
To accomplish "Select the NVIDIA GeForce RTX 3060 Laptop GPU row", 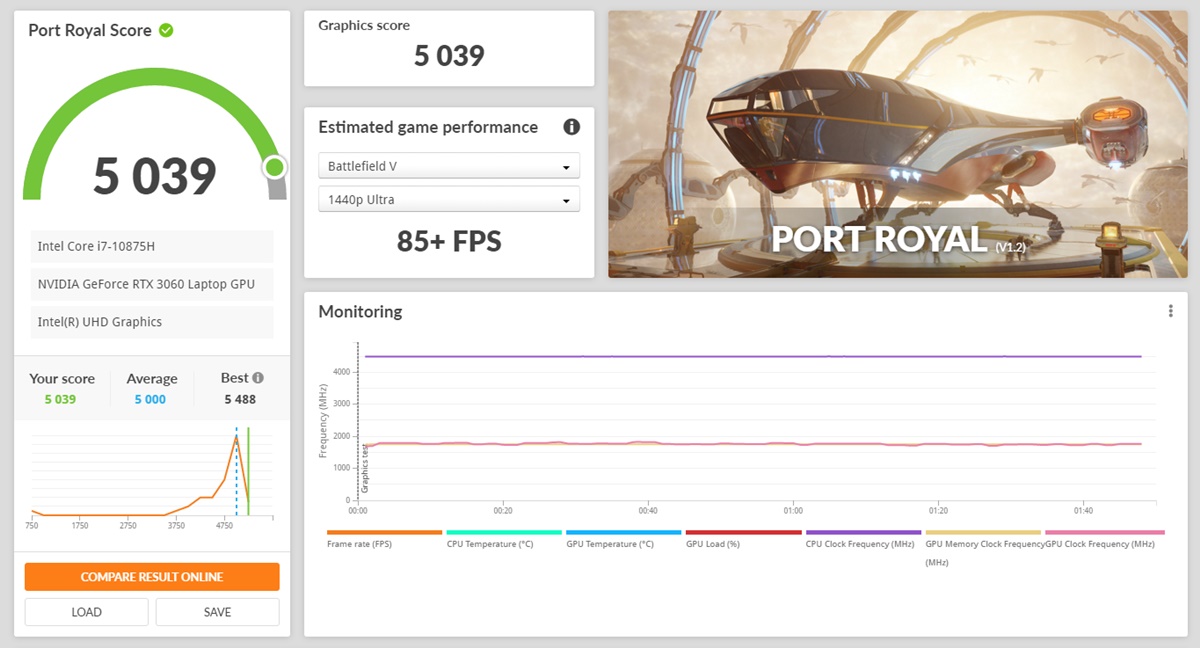I will coord(152,284).
